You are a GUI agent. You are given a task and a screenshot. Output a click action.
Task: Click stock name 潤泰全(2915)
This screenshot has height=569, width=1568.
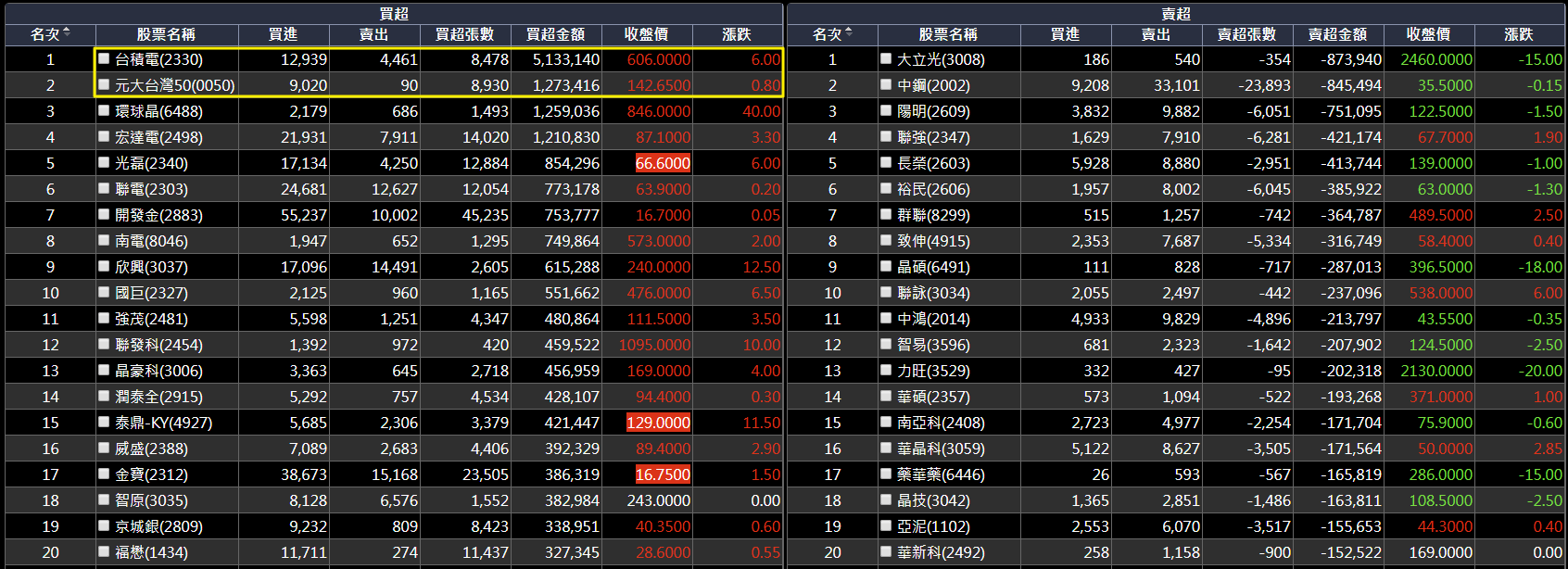click(x=158, y=397)
